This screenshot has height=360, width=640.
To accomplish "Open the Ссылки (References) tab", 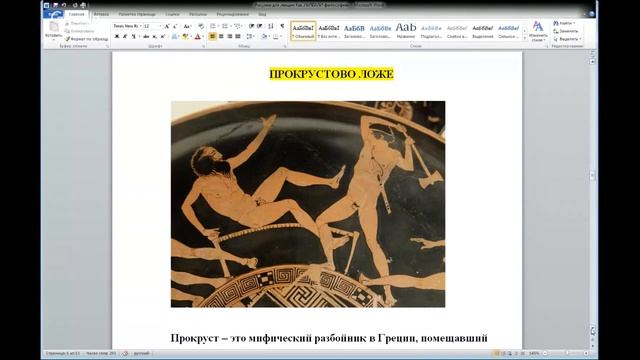I will pos(172,14).
